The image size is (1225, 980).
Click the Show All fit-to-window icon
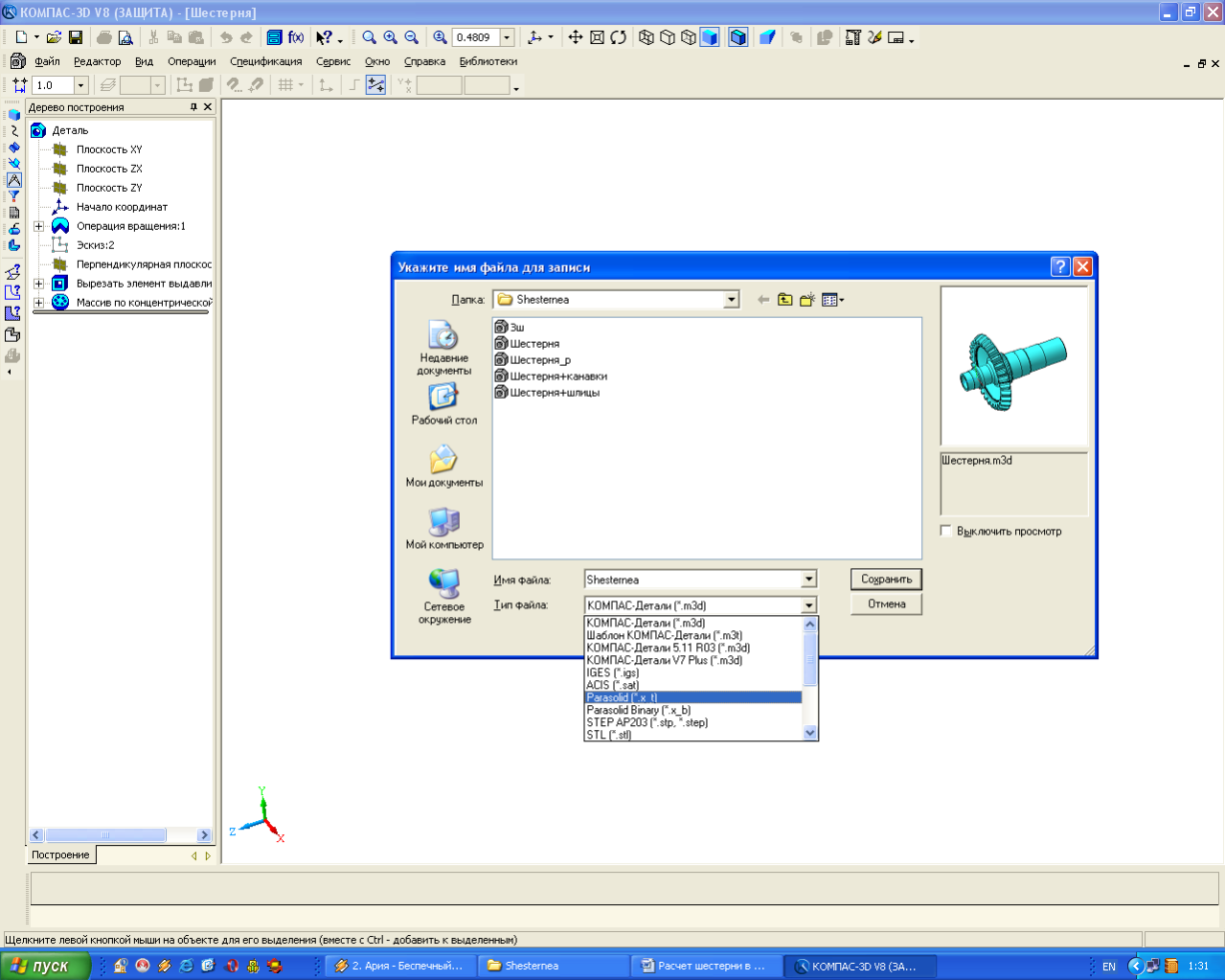click(597, 37)
